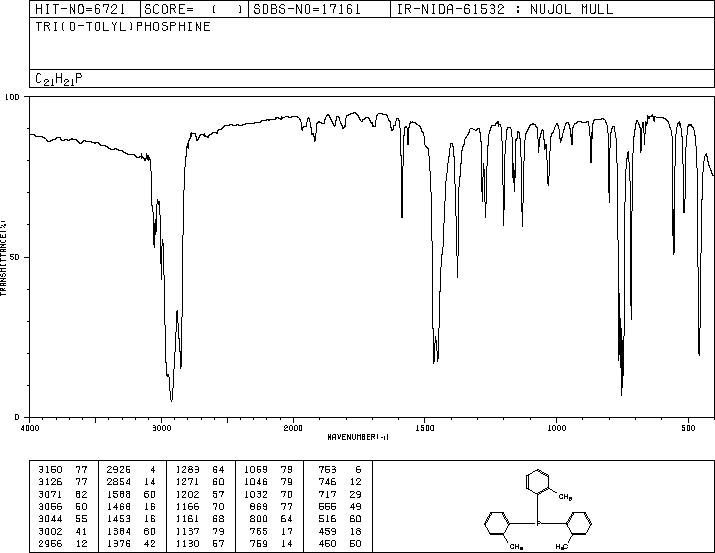
Task: Click the 100 transmittance axis label
Action: 12,97
